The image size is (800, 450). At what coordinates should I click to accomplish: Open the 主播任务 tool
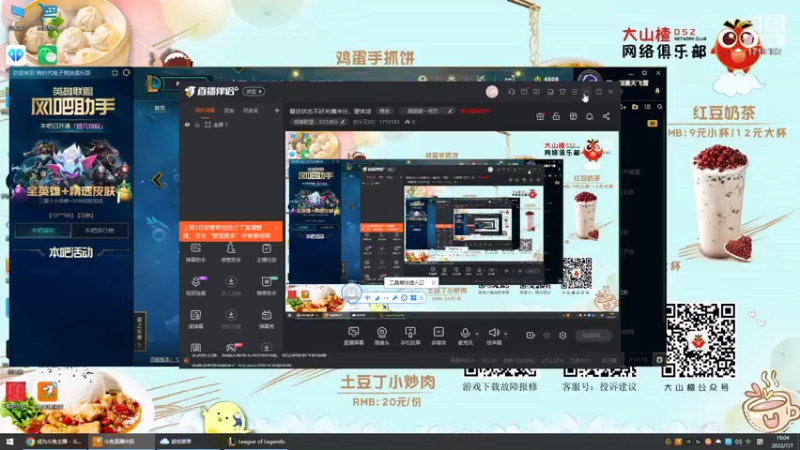[266, 253]
